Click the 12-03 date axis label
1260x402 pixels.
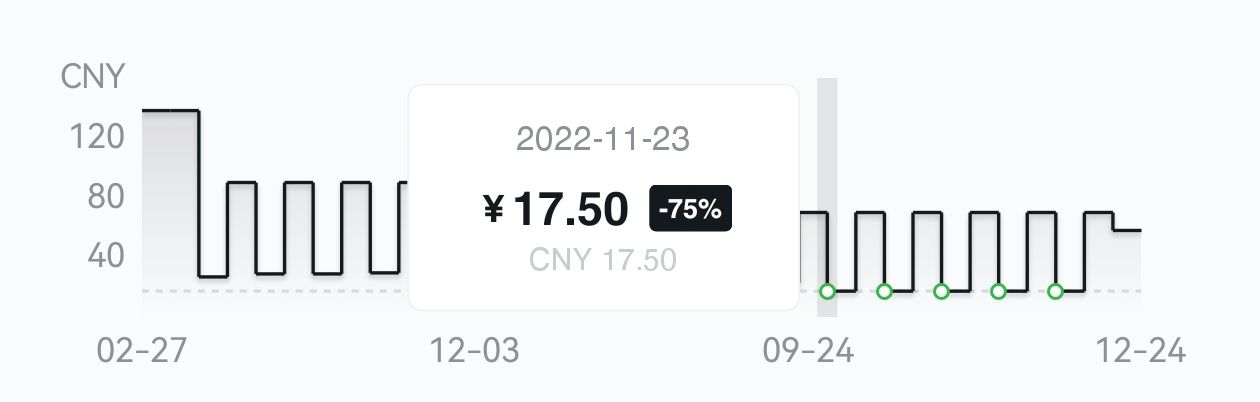[475, 351]
